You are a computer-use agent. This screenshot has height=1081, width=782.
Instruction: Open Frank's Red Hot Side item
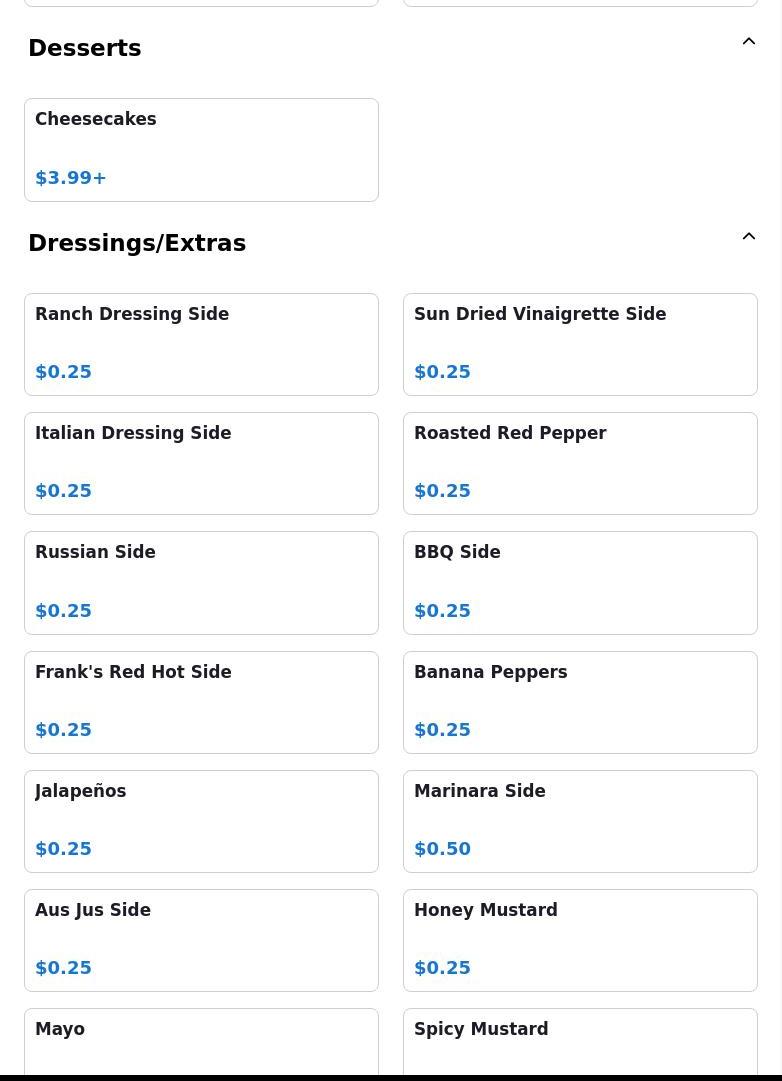201,703
